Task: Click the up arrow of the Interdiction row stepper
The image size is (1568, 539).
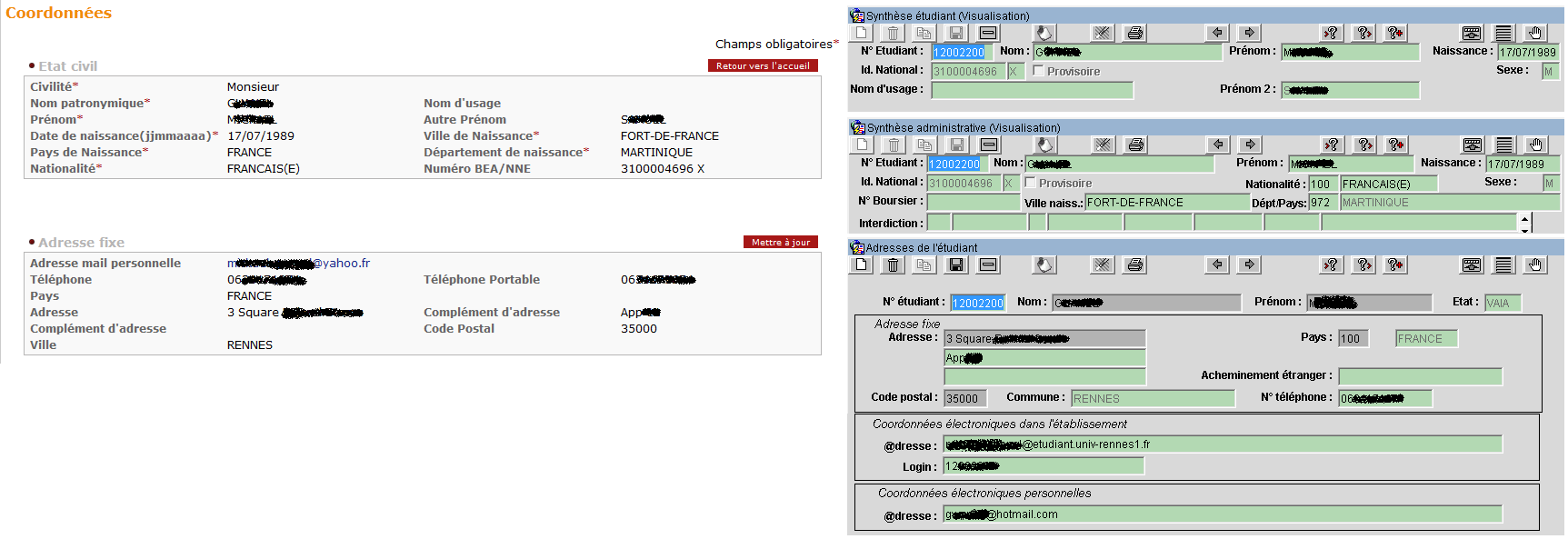Action: tap(1524, 218)
